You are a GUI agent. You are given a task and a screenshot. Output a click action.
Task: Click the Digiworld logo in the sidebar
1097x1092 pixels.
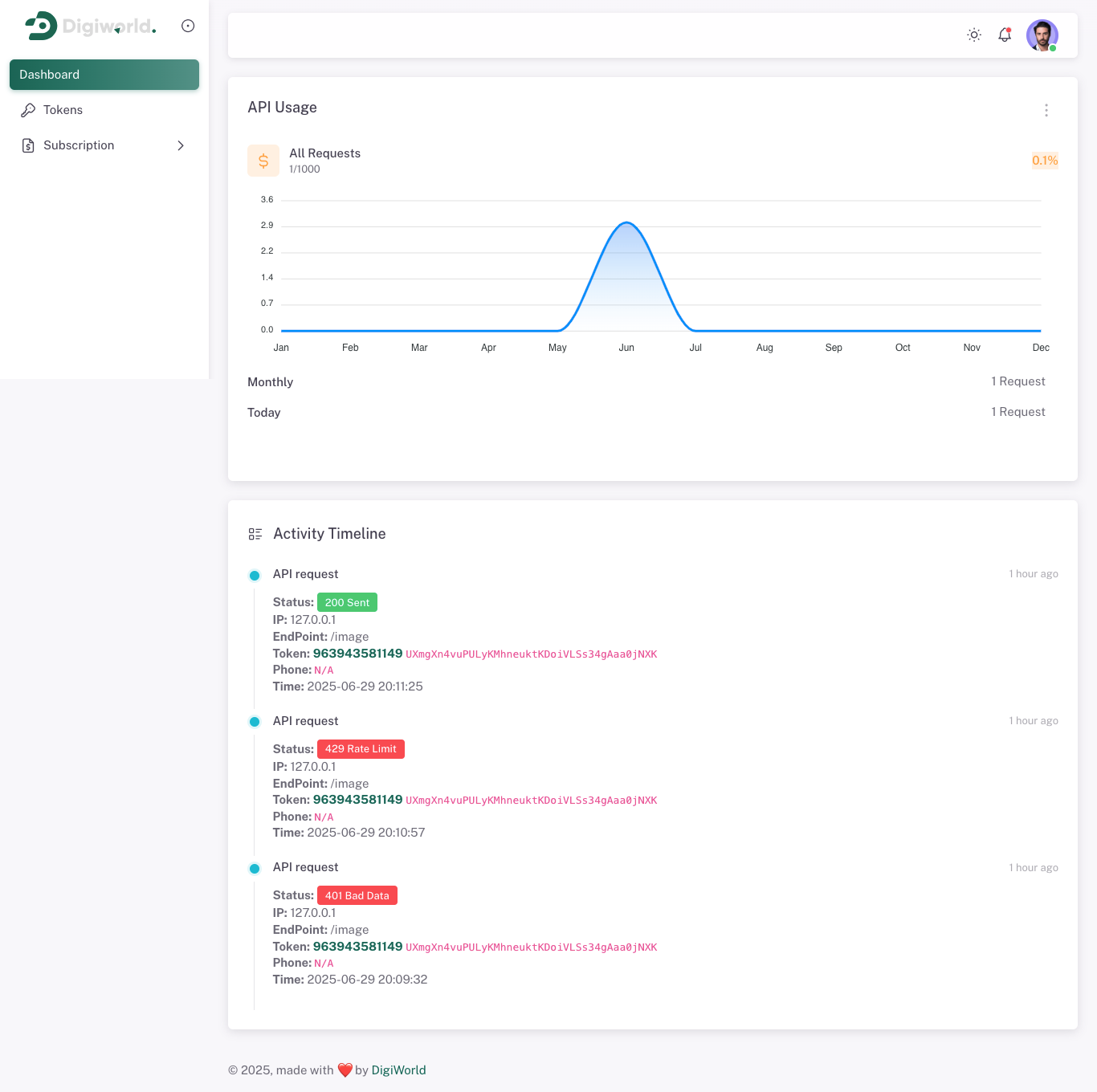click(88, 25)
